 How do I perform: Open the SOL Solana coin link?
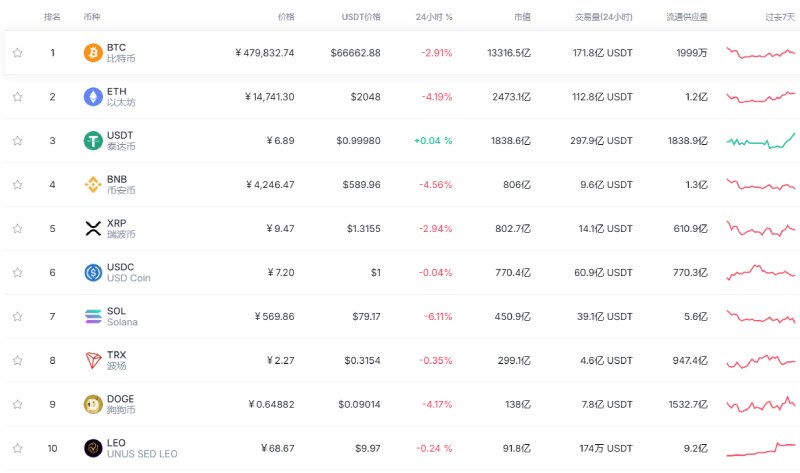[x=122, y=317]
